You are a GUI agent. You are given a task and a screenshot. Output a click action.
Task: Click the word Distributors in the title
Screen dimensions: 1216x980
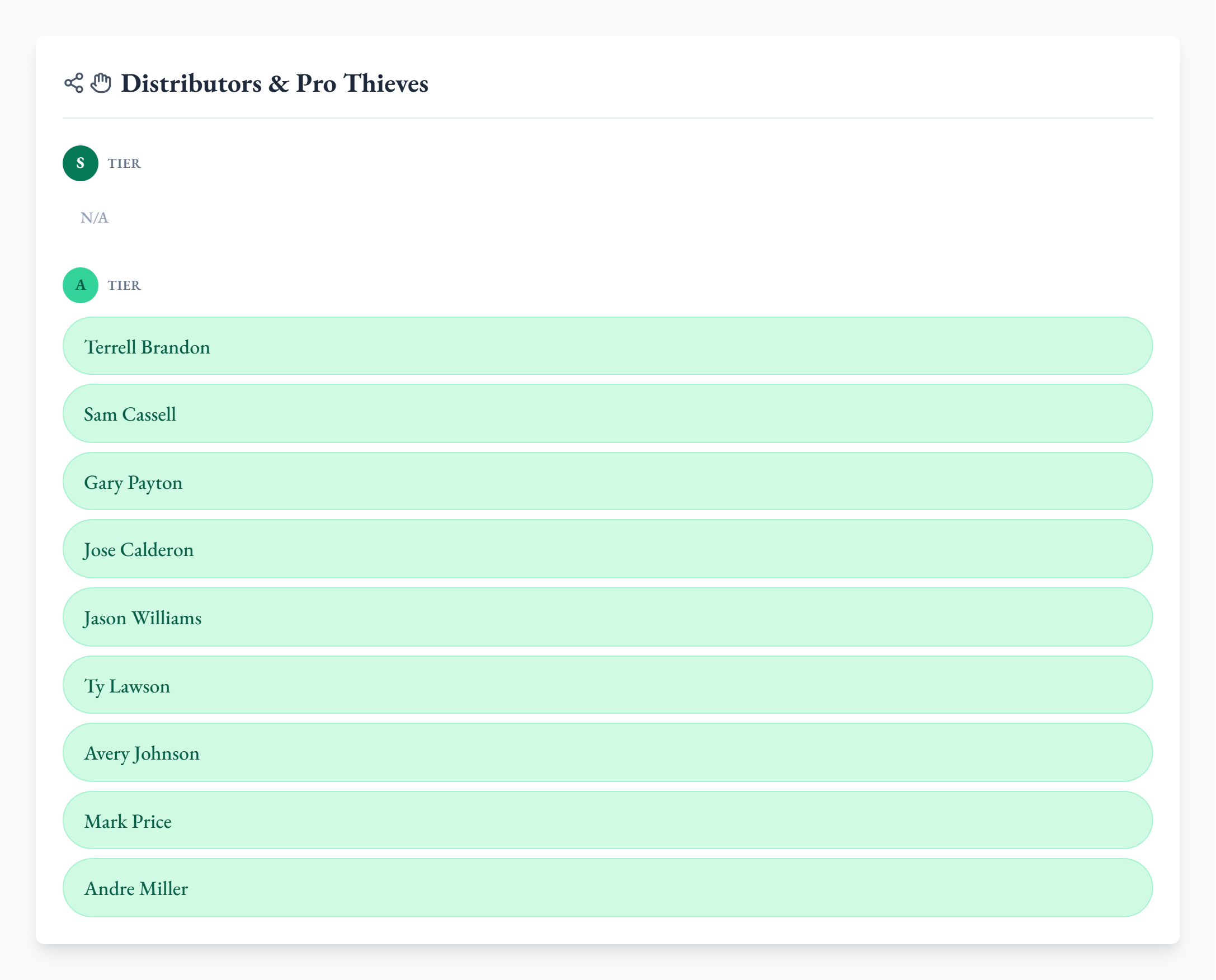point(191,83)
